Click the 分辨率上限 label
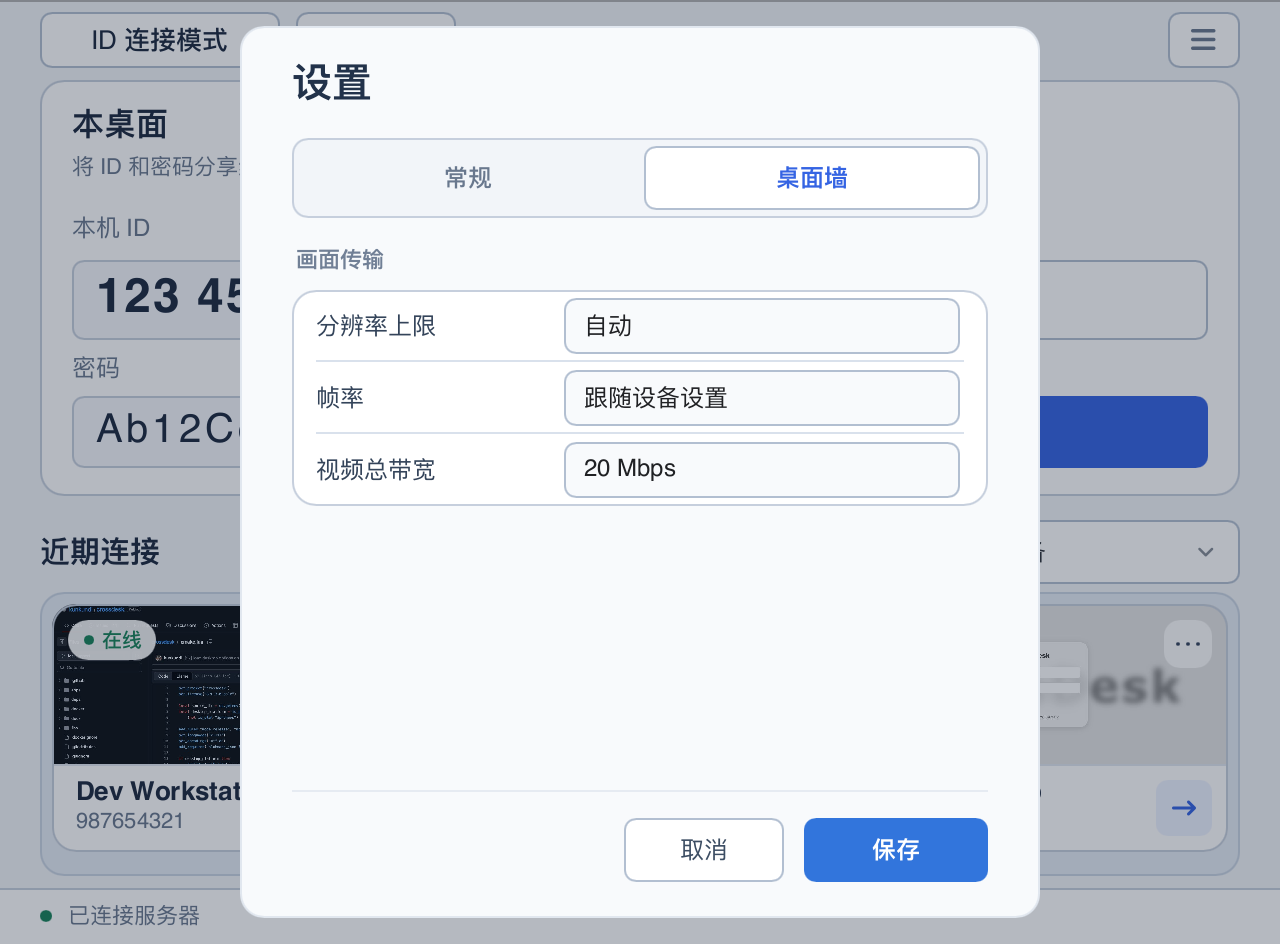Viewport: 1280px width, 944px height. coord(376,326)
